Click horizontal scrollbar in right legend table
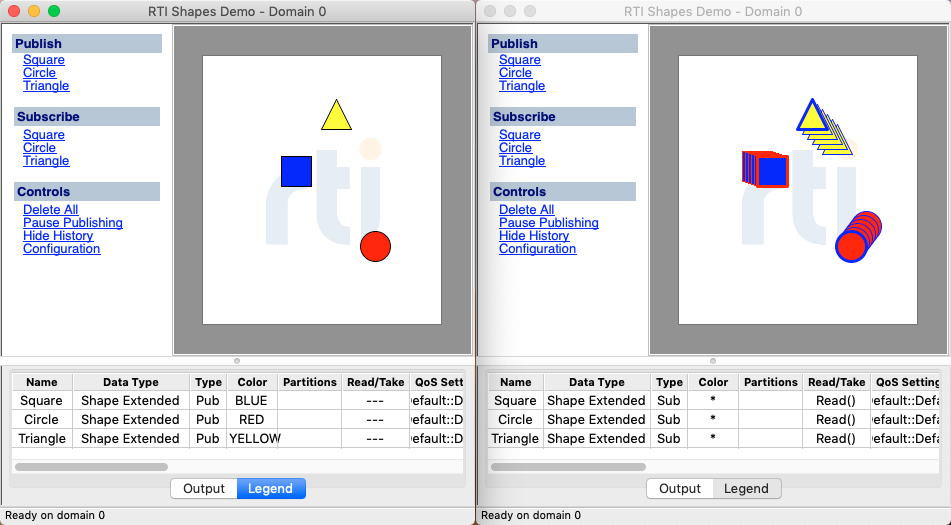The width and height of the screenshot is (951, 525). pyautogui.click(x=568, y=467)
